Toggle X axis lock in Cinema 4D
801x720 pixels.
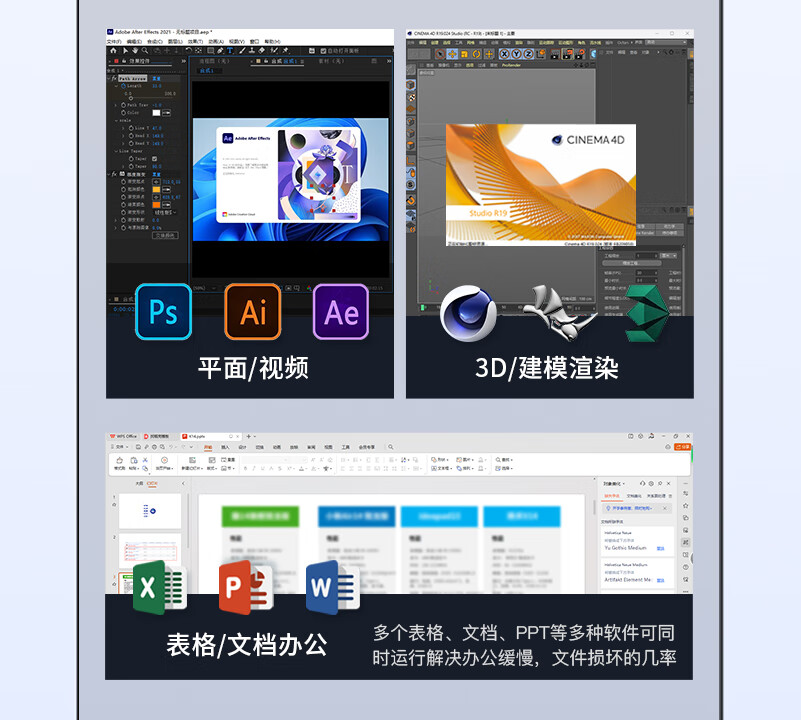tap(504, 54)
